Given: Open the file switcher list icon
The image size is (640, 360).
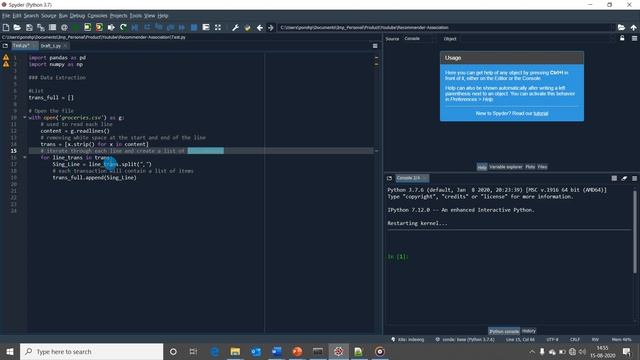Looking at the screenshot, I should [52, 27].
